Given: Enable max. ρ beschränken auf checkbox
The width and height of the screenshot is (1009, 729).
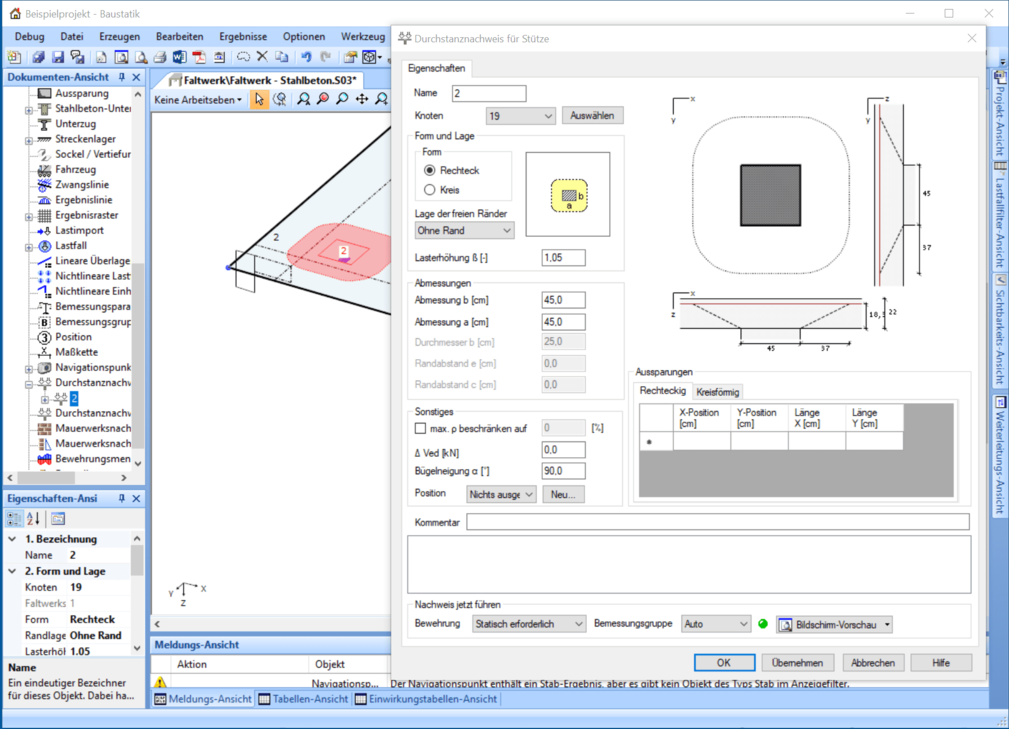Looking at the screenshot, I should (421, 428).
